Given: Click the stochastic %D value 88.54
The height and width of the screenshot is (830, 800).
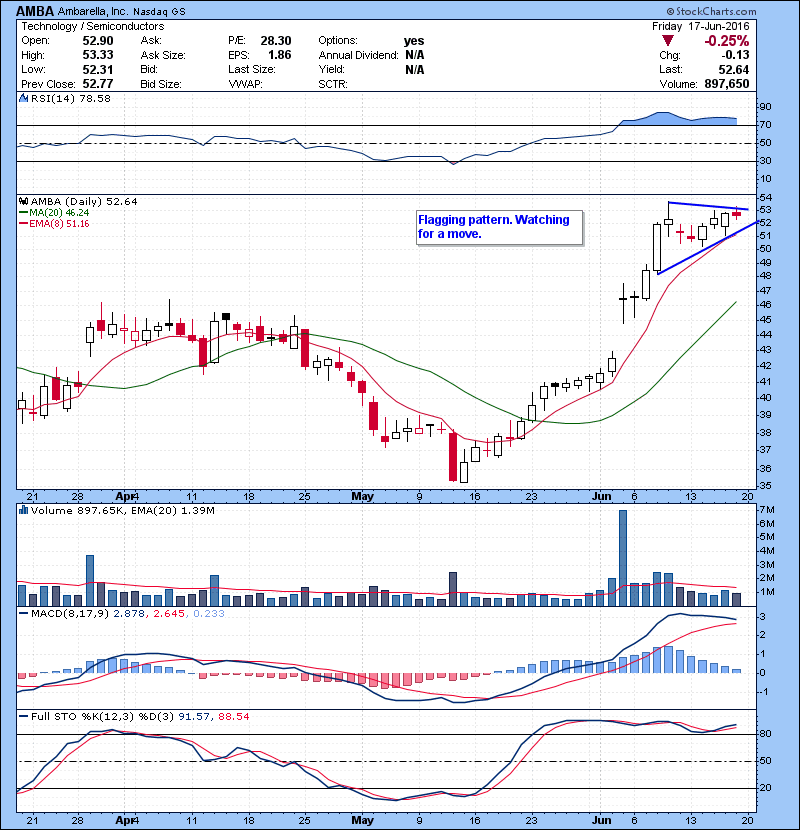Looking at the screenshot, I should tap(233, 717).
